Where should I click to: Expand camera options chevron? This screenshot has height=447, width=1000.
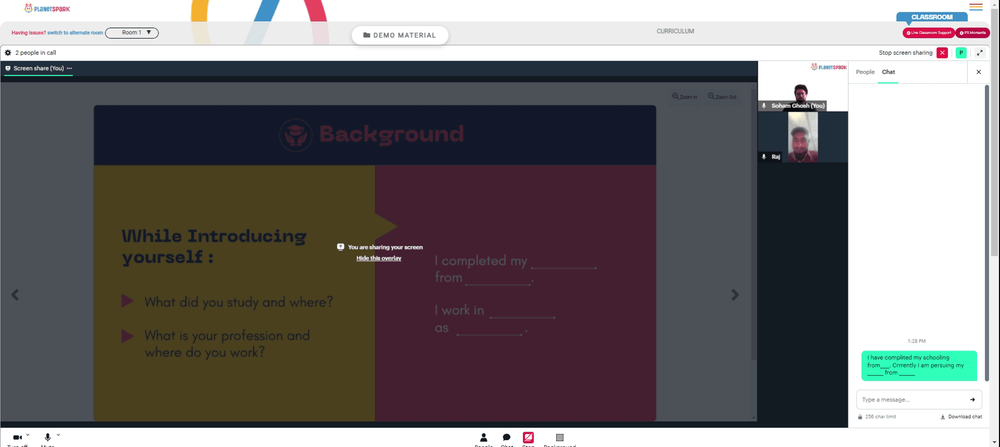tap(27, 435)
